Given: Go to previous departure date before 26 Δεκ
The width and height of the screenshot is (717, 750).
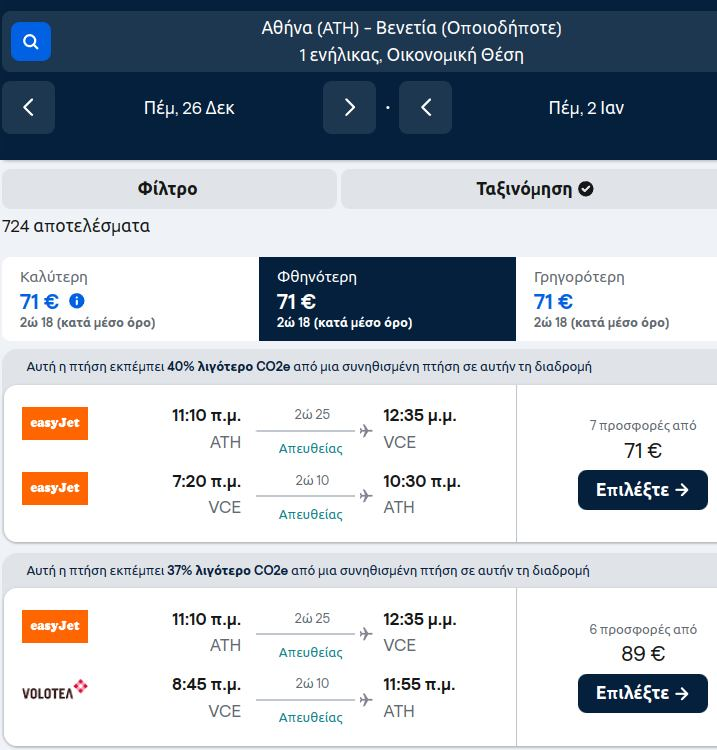Looking at the screenshot, I should [28, 107].
